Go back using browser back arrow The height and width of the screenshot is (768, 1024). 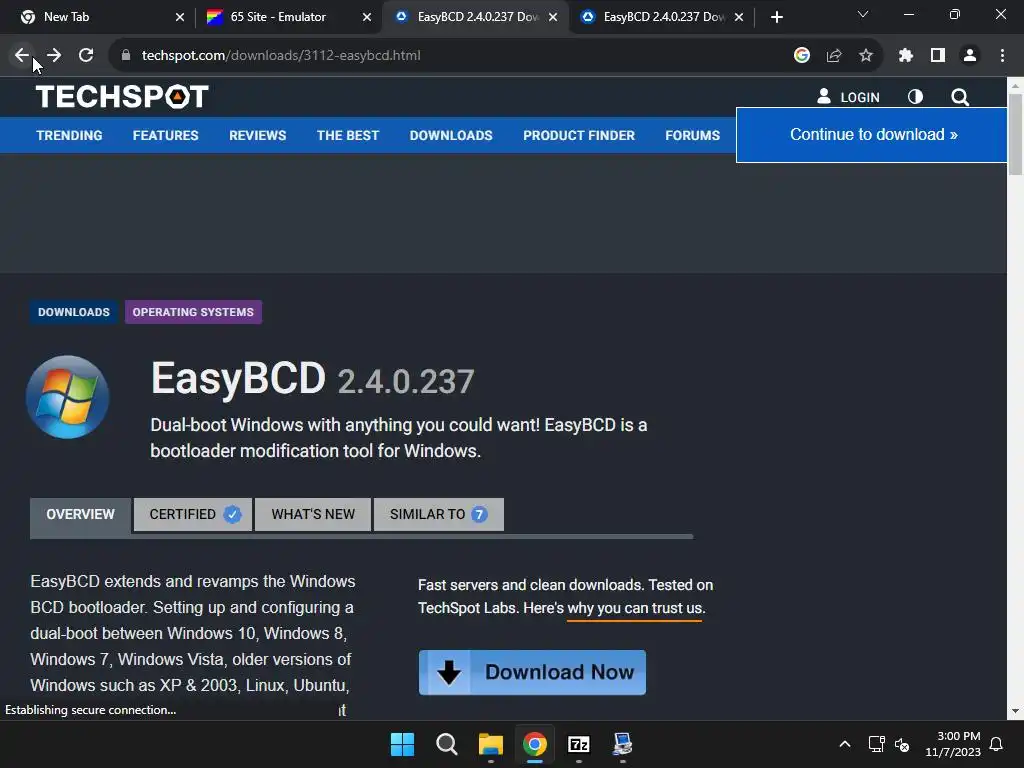point(22,56)
